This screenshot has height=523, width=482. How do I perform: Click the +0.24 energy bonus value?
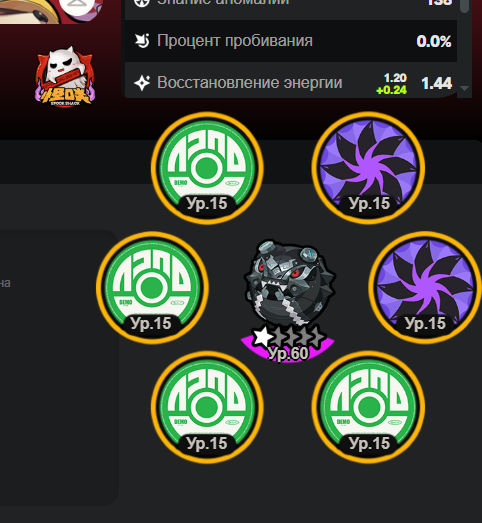(x=391, y=90)
